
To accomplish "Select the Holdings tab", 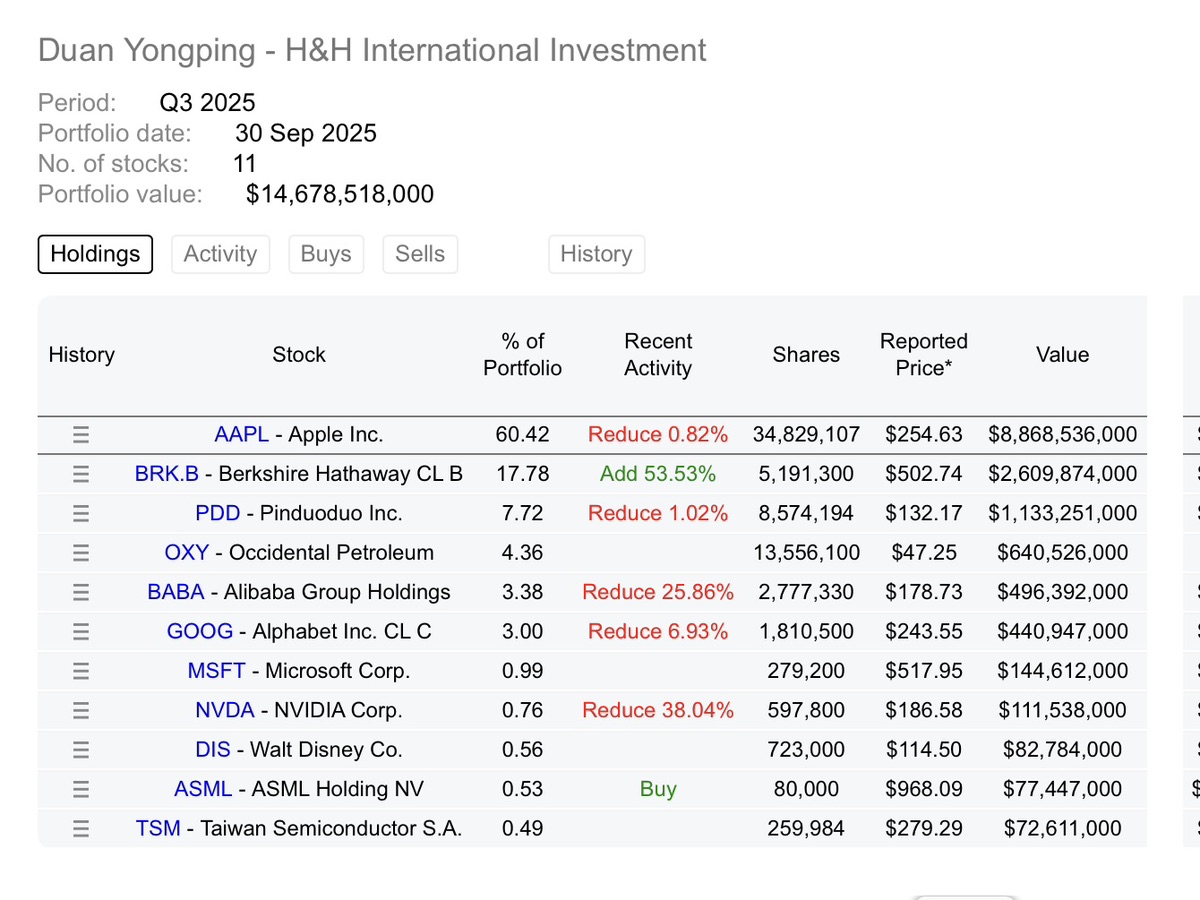I will point(95,254).
